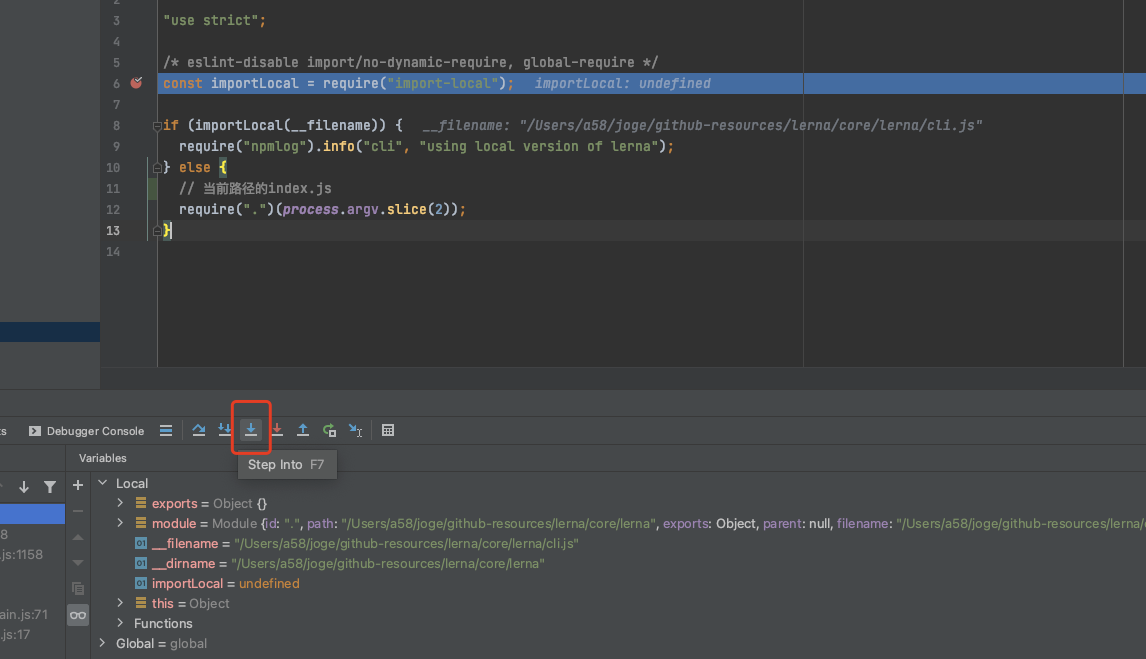Switch to the Debugger Console tab
The height and width of the screenshot is (659, 1146).
coord(86,431)
